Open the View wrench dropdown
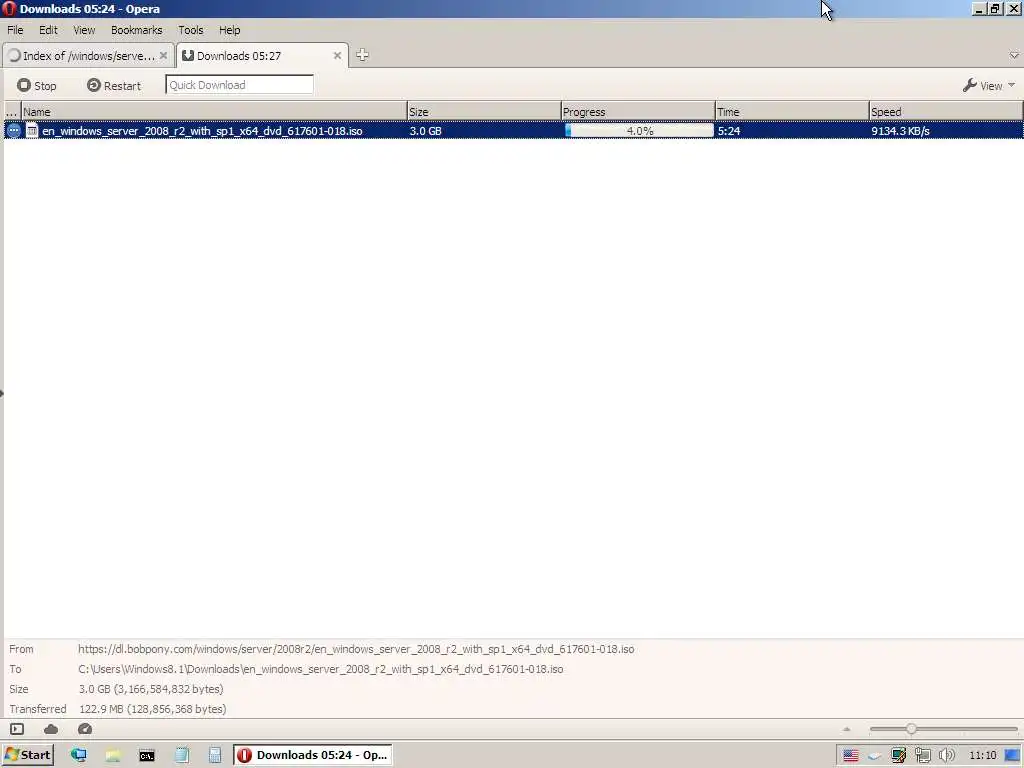The width and height of the screenshot is (1024, 768). click(x=989, y=86)
